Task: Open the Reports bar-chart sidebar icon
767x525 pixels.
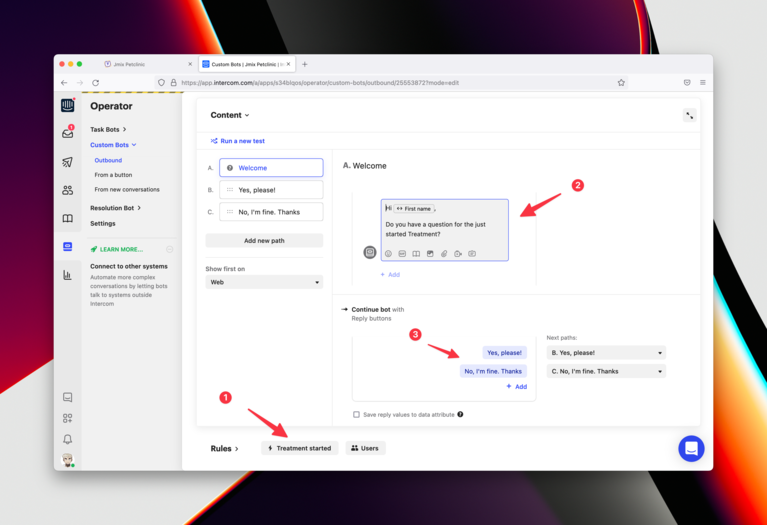Action: pyautogui.click(x=68, y=274)
